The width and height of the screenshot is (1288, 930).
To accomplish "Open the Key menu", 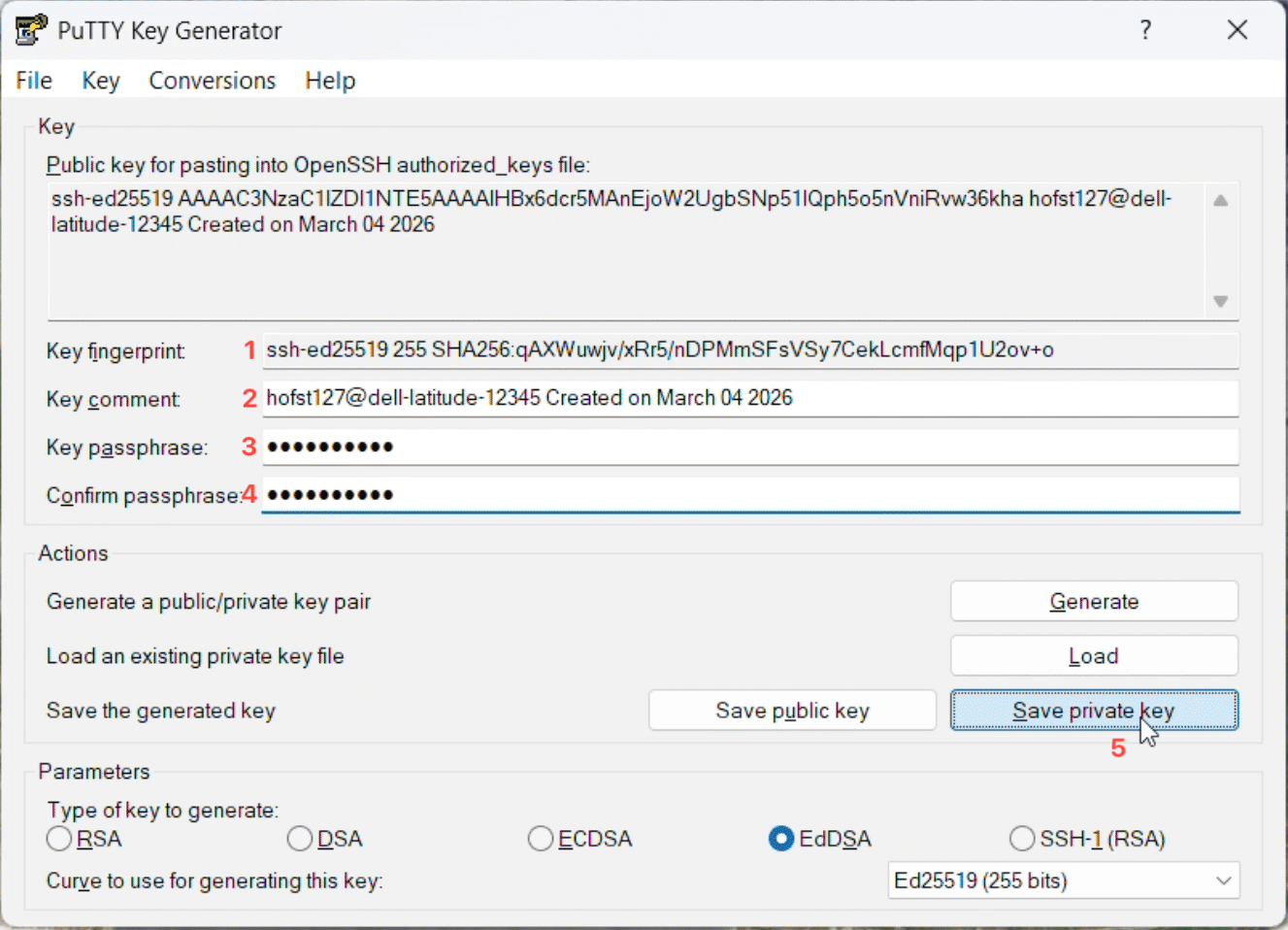I will pyautogui.click(x=101, y=81).
